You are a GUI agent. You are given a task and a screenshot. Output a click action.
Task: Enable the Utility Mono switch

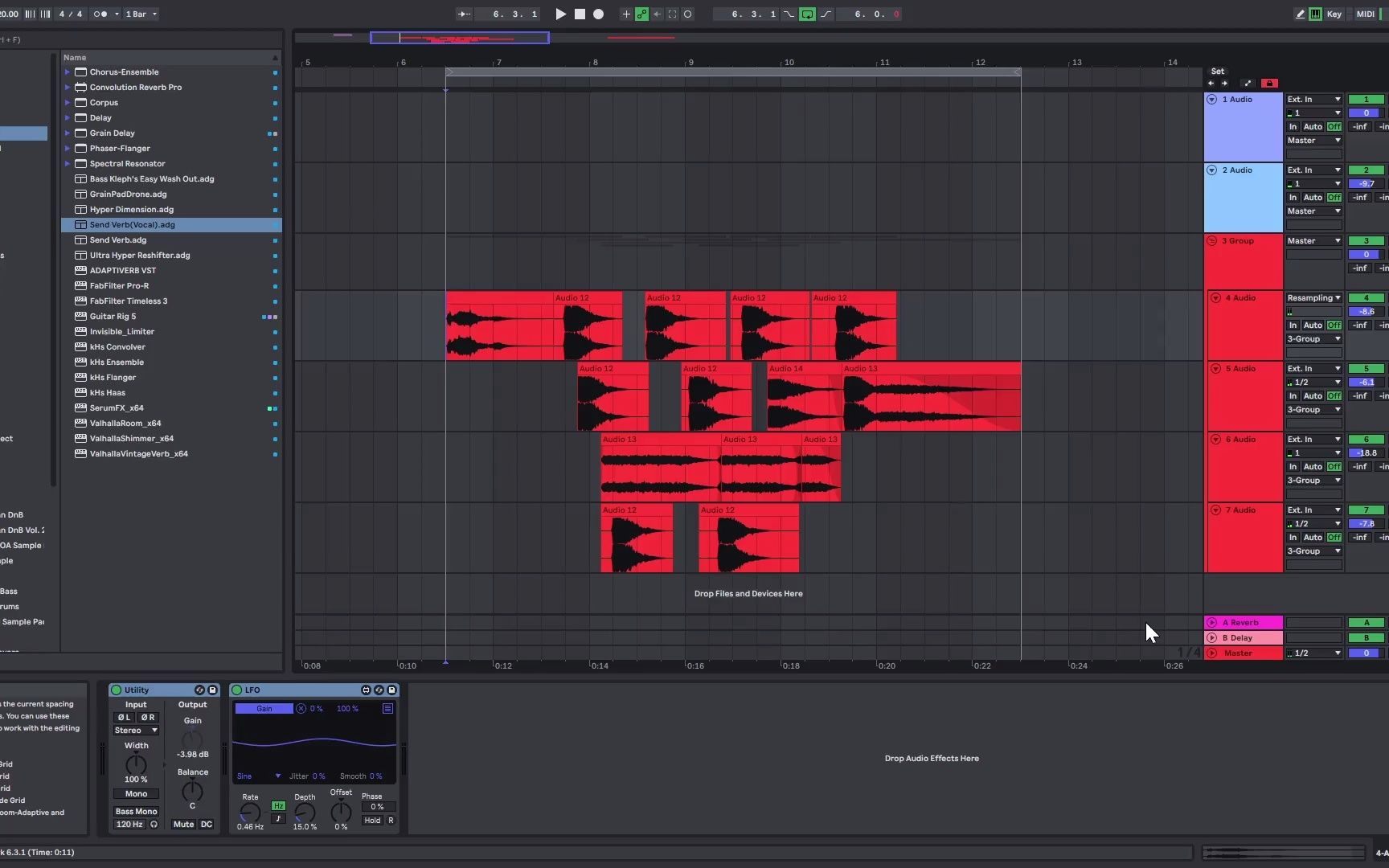[x=136, y=793]
